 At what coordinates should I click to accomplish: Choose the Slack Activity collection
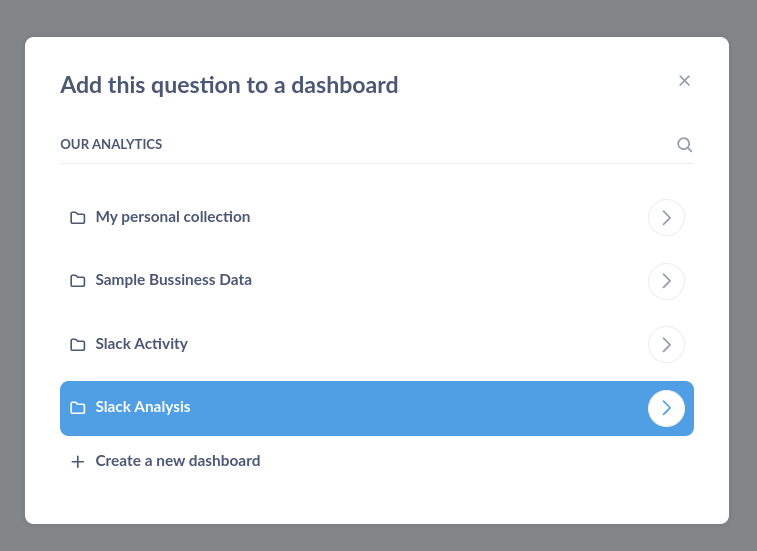141,344
